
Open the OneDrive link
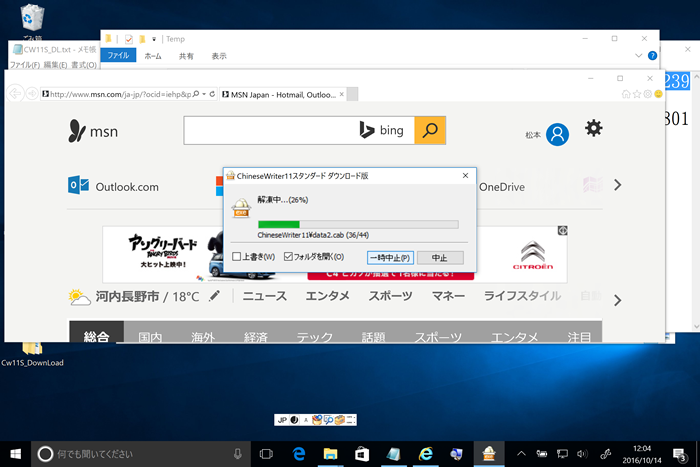click(x=502, y=187)
